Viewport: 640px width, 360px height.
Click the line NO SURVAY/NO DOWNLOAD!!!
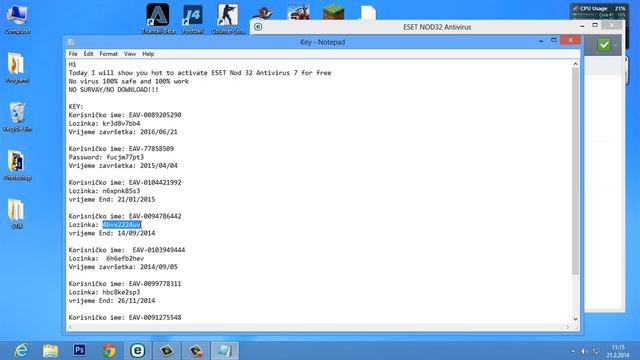tap(113, 90)
